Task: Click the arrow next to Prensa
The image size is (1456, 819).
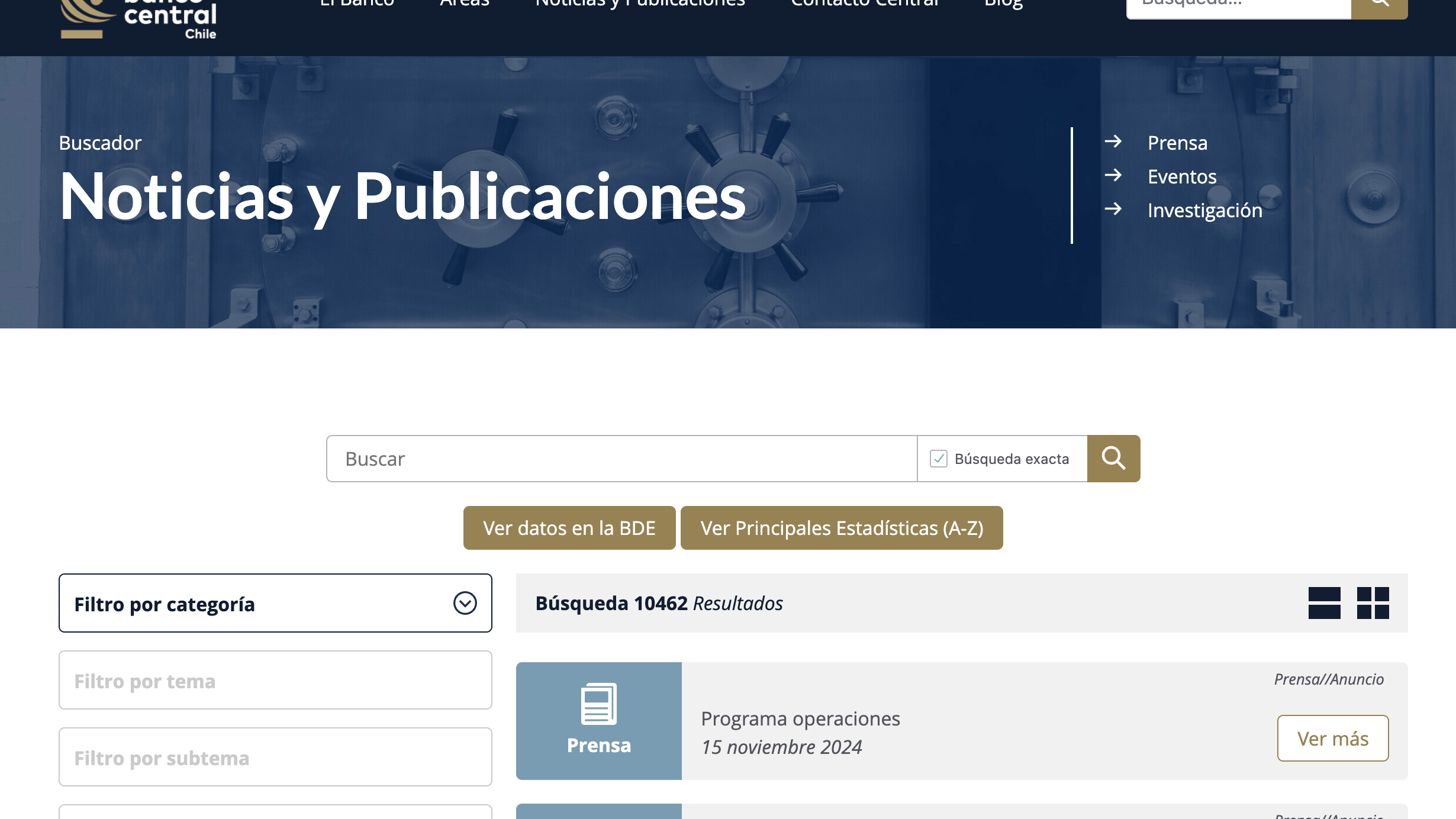Action: point(1113,141)
